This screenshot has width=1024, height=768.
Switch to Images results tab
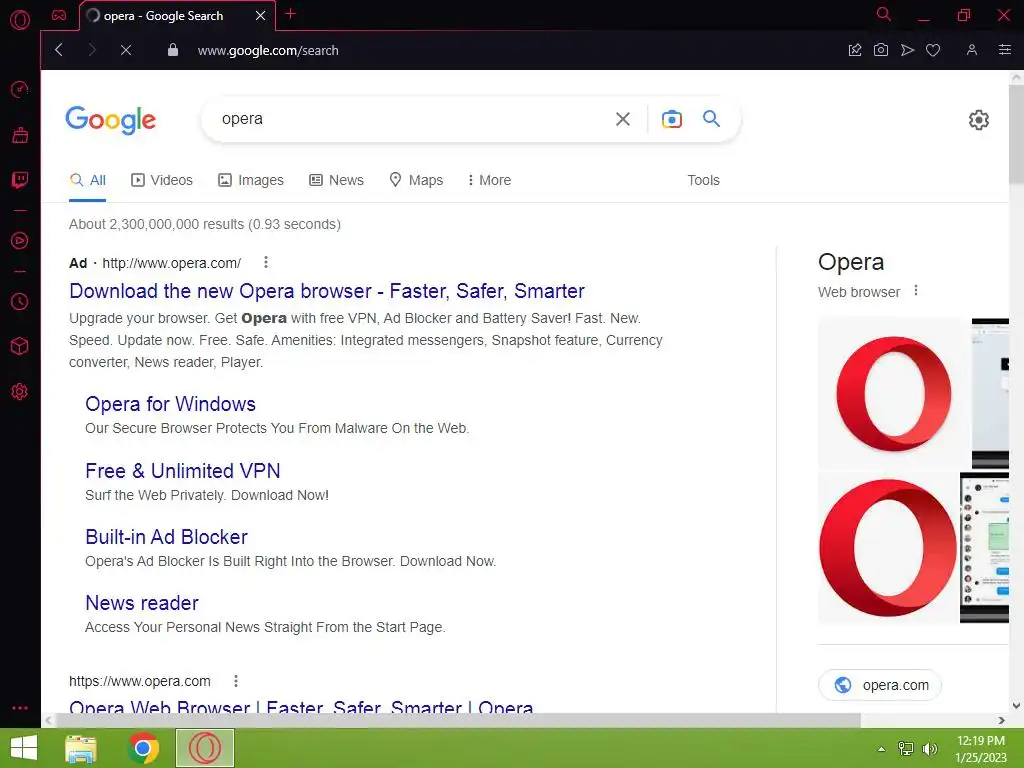251,180
